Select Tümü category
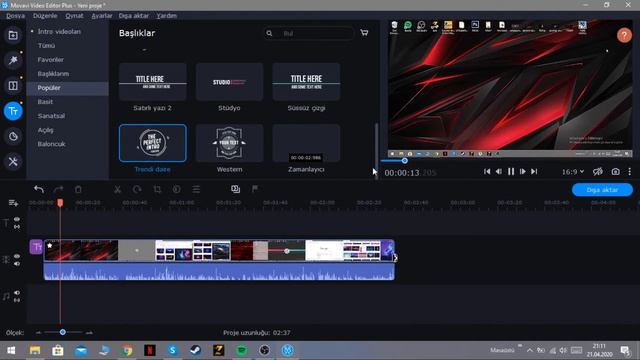Screen dimensions: 640x360 46,46
